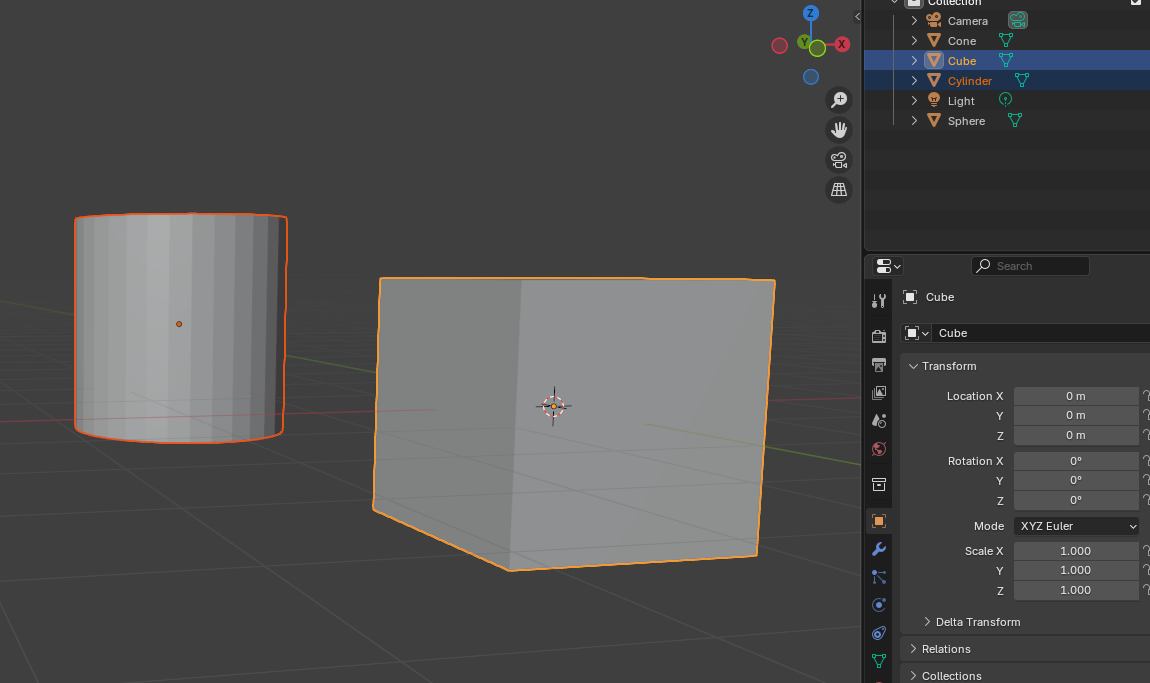The width and height of the screenshot is (1150, 683).
Task: Open the View Layer properties tab
Action: [879, 392]
